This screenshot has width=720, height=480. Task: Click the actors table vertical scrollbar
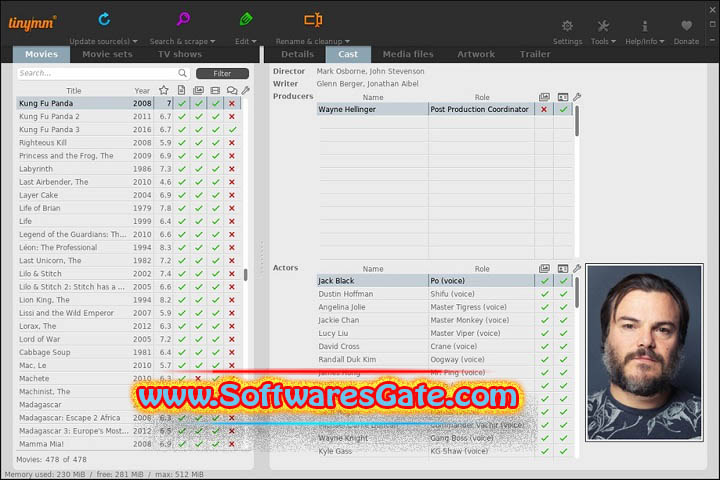point(577,293)
